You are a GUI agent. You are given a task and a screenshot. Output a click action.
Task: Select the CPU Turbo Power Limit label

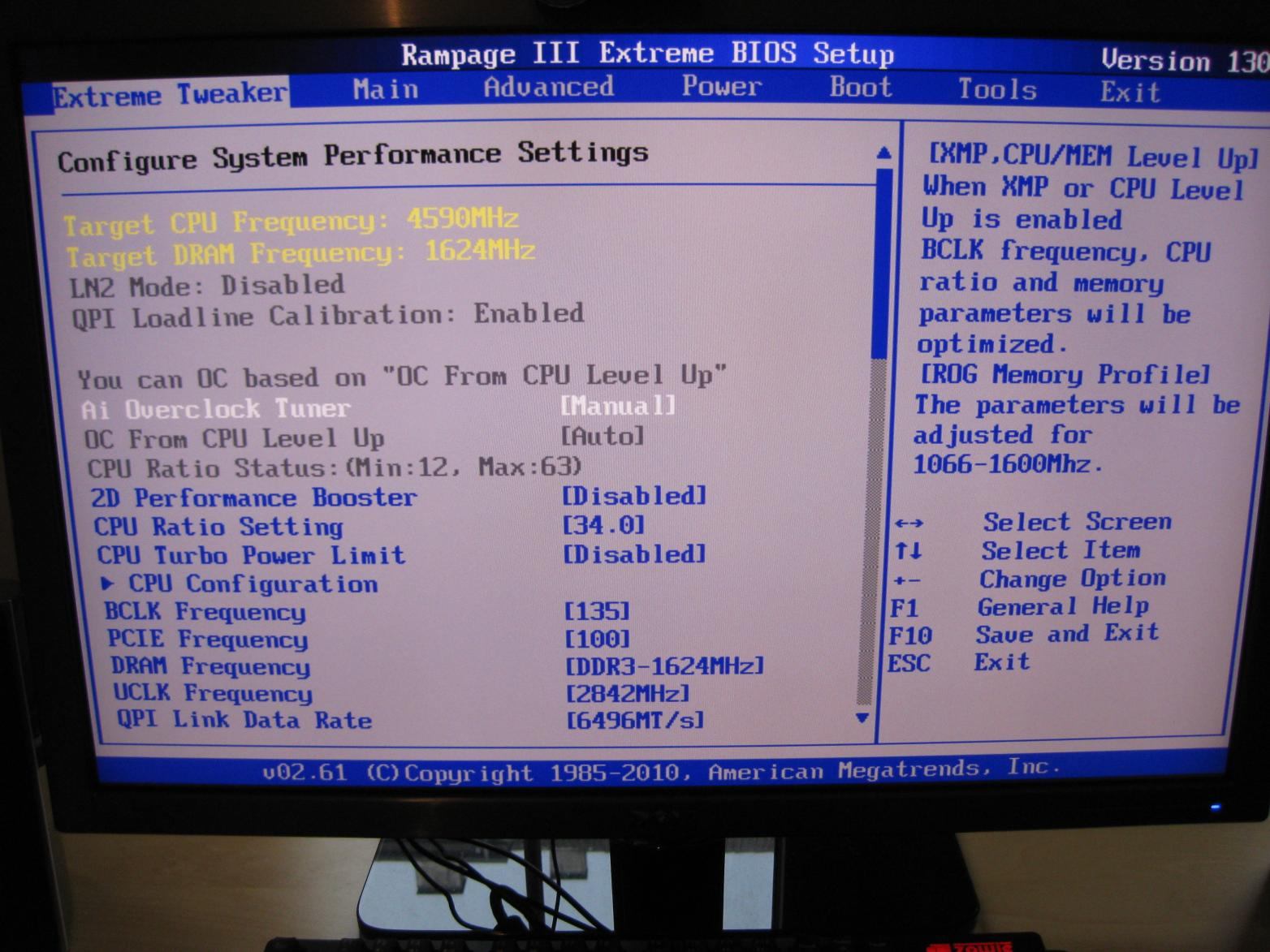[251, 555]
